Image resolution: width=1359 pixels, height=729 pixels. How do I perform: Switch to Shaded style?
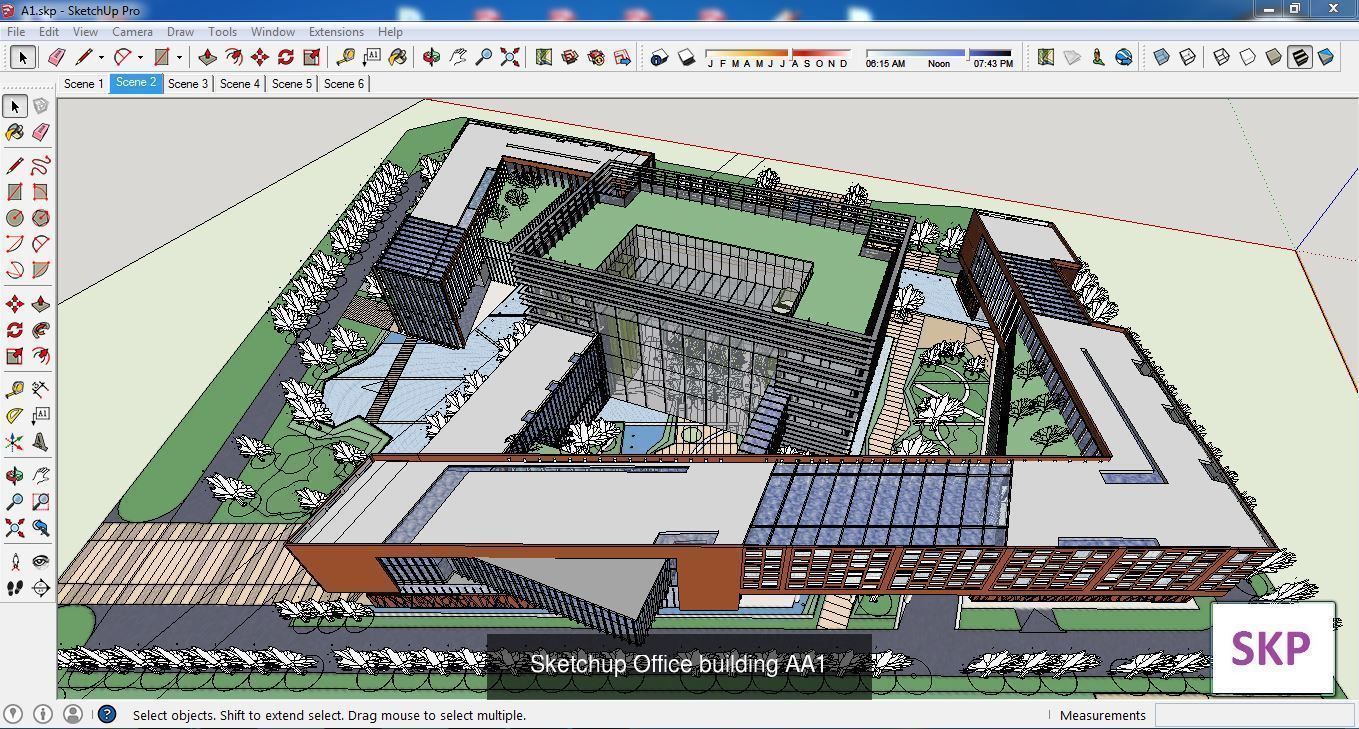(x=1274, y=57)
